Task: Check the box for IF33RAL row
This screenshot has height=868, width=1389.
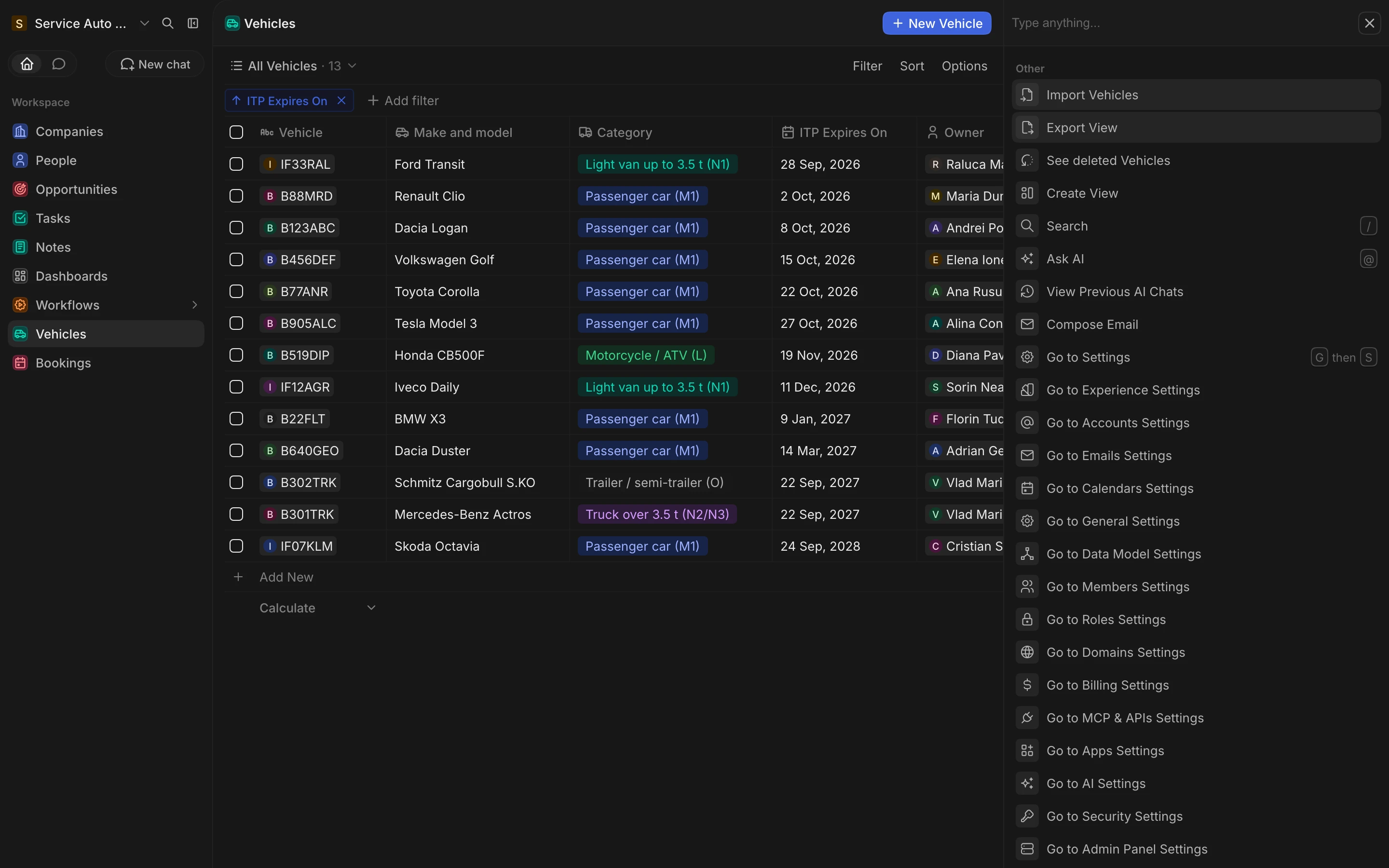Action: pos(236,164)
